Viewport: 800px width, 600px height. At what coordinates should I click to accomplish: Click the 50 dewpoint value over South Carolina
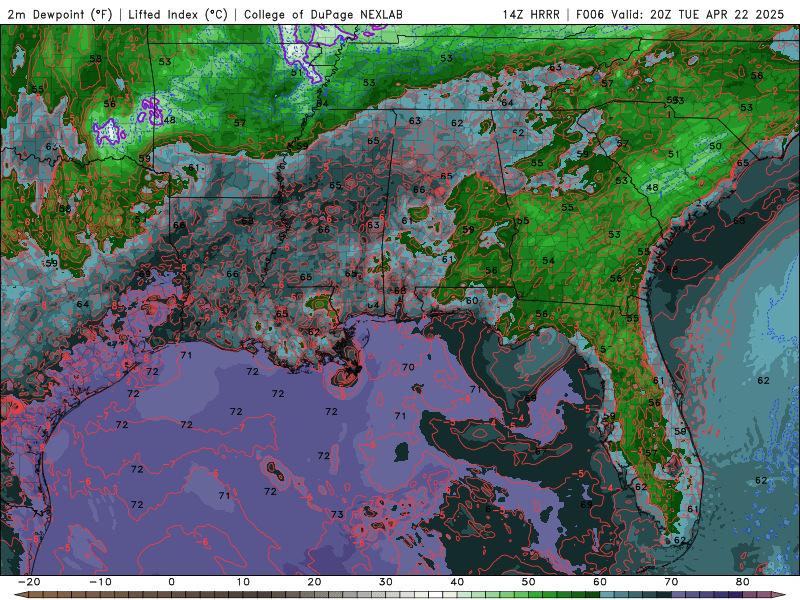click(715, 146)
